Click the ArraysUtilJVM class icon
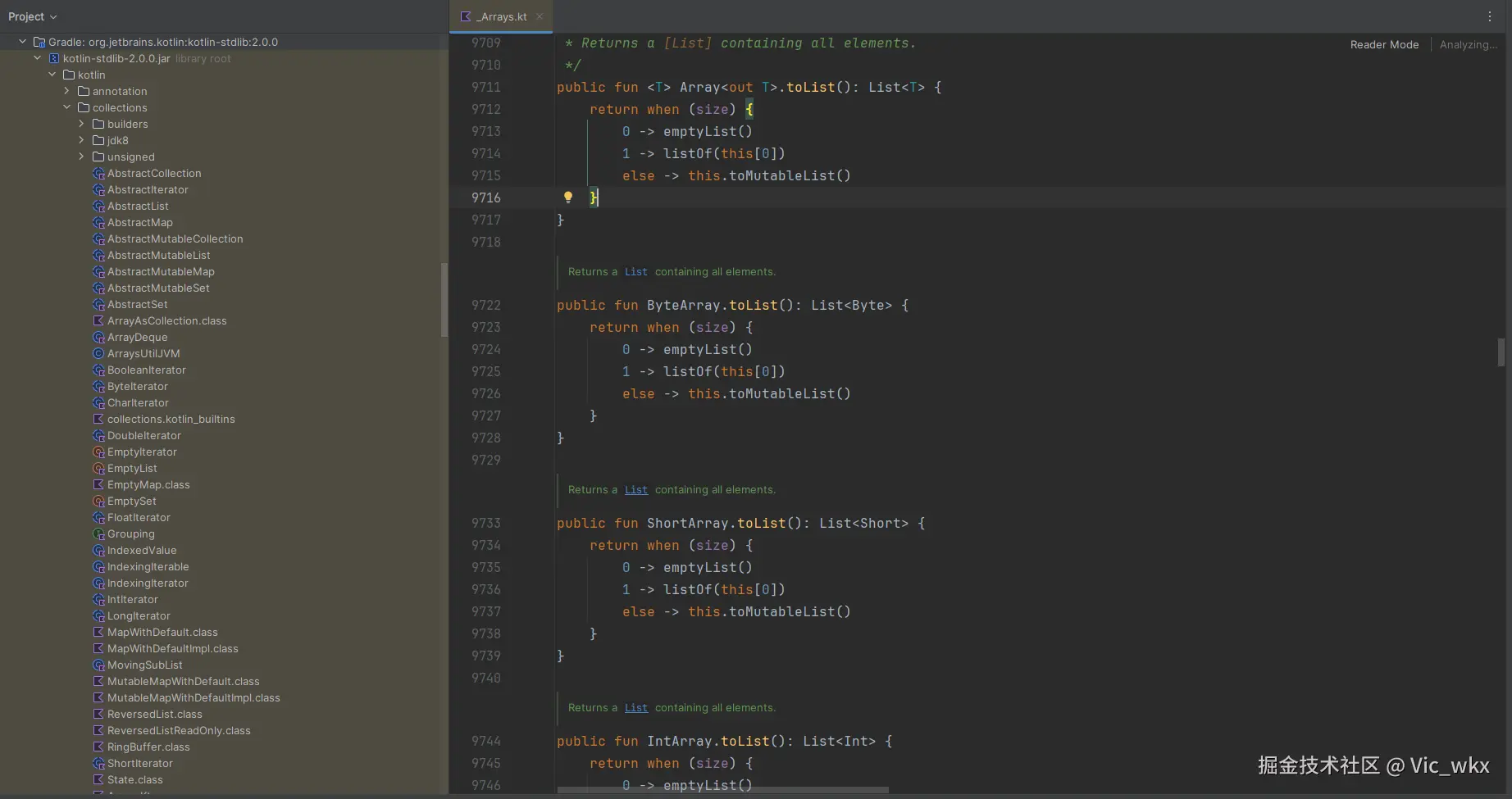The height and width of the screenshot is (799, 1512). (98, 353)
